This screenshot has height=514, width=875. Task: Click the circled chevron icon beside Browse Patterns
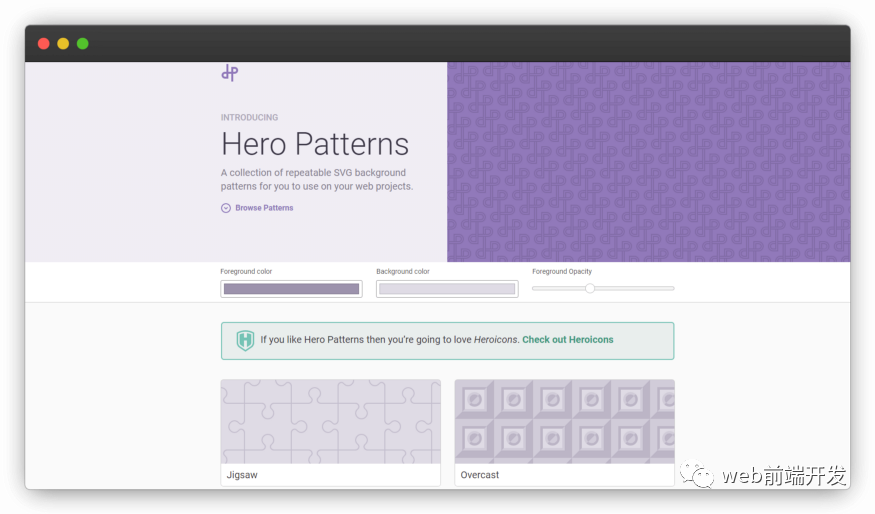(225, 208)
